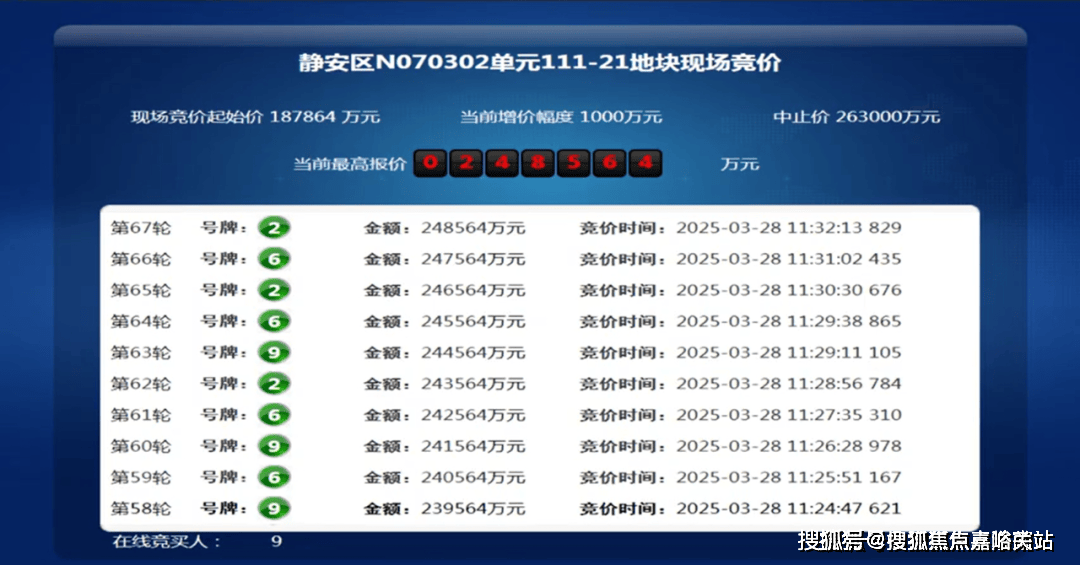Select the current increment value 1000万元
Image resolution: width=1080 pixels, height=565 pixels.
620,117
